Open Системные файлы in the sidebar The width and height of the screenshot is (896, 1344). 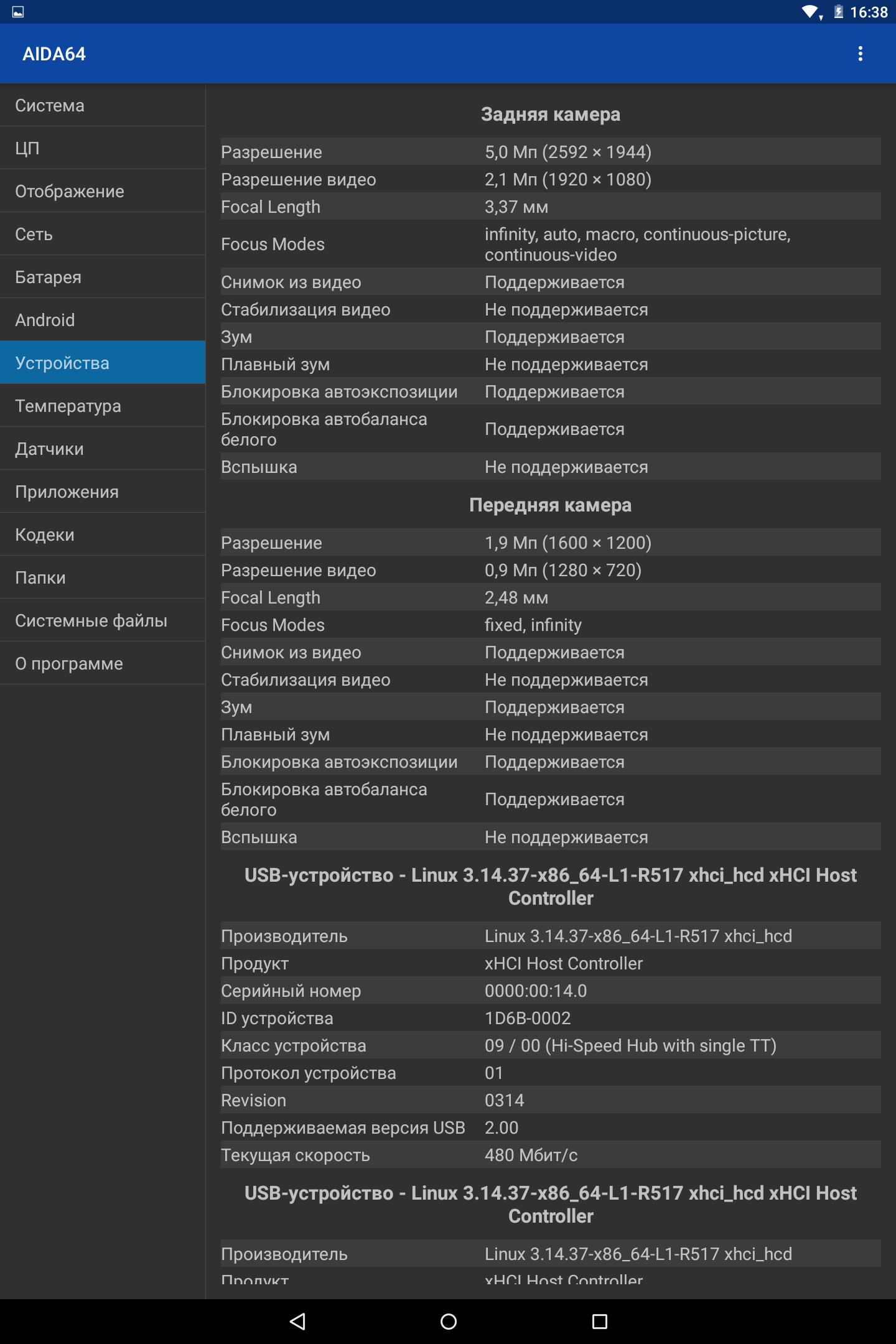tap(103, 620)
